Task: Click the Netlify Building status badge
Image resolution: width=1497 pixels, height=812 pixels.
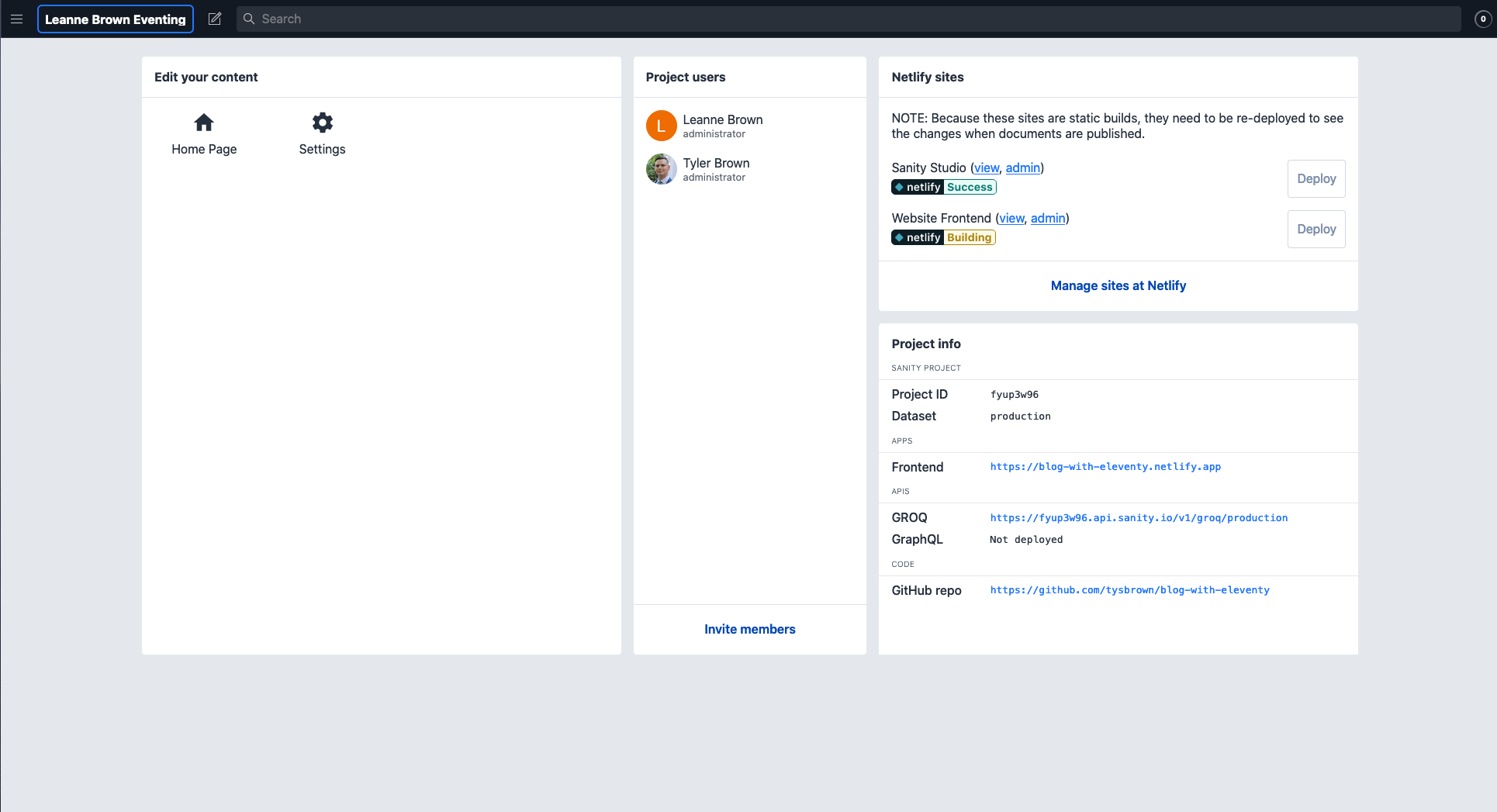Action: [943, 237]
